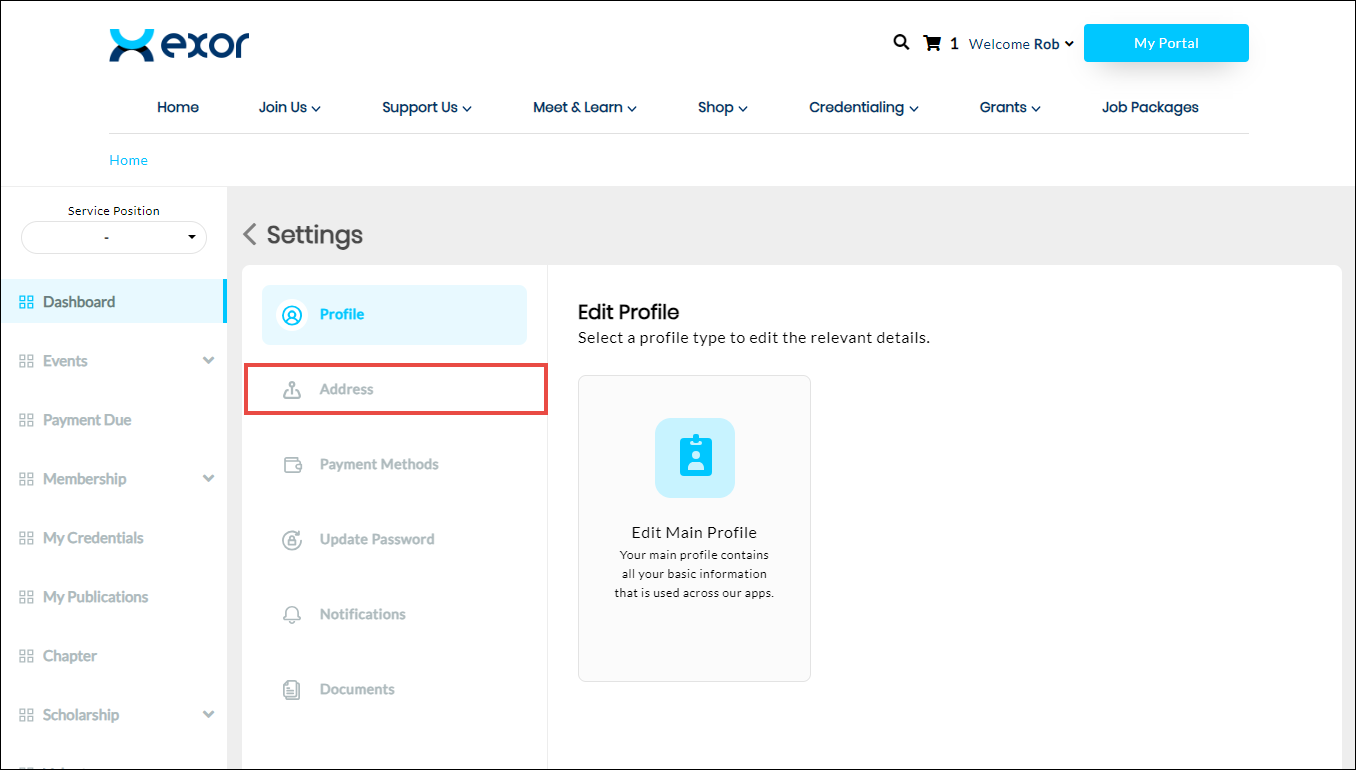Screen dimensions: 1356x770
Task: Go to Job Packages page
Action: [x=1150, y=108]
